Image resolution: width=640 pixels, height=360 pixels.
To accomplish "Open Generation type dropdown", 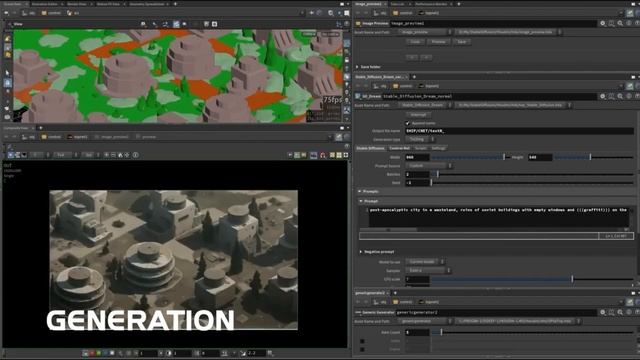I will click(420, 140).
